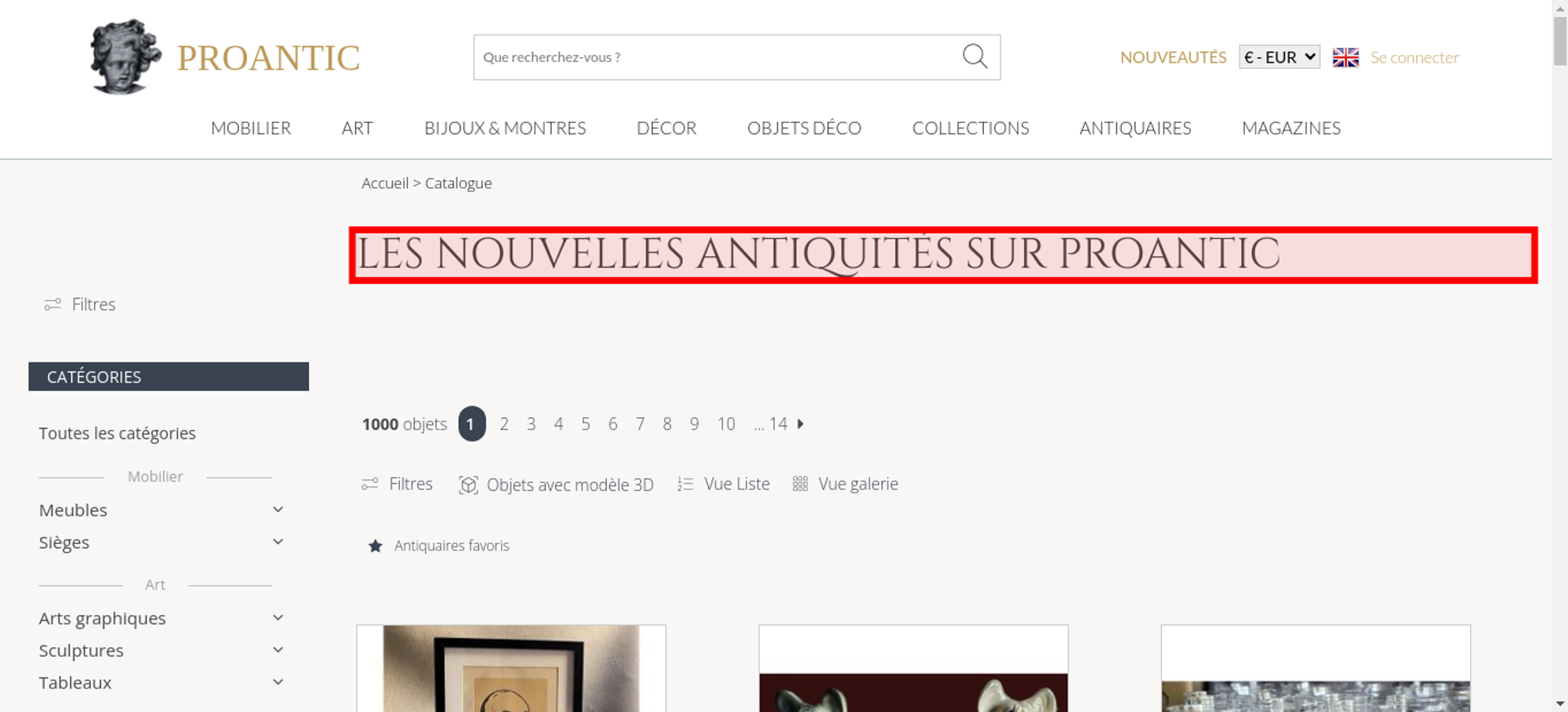
Task: Open the EUR currency dropdown
Action: point(1279,57)
